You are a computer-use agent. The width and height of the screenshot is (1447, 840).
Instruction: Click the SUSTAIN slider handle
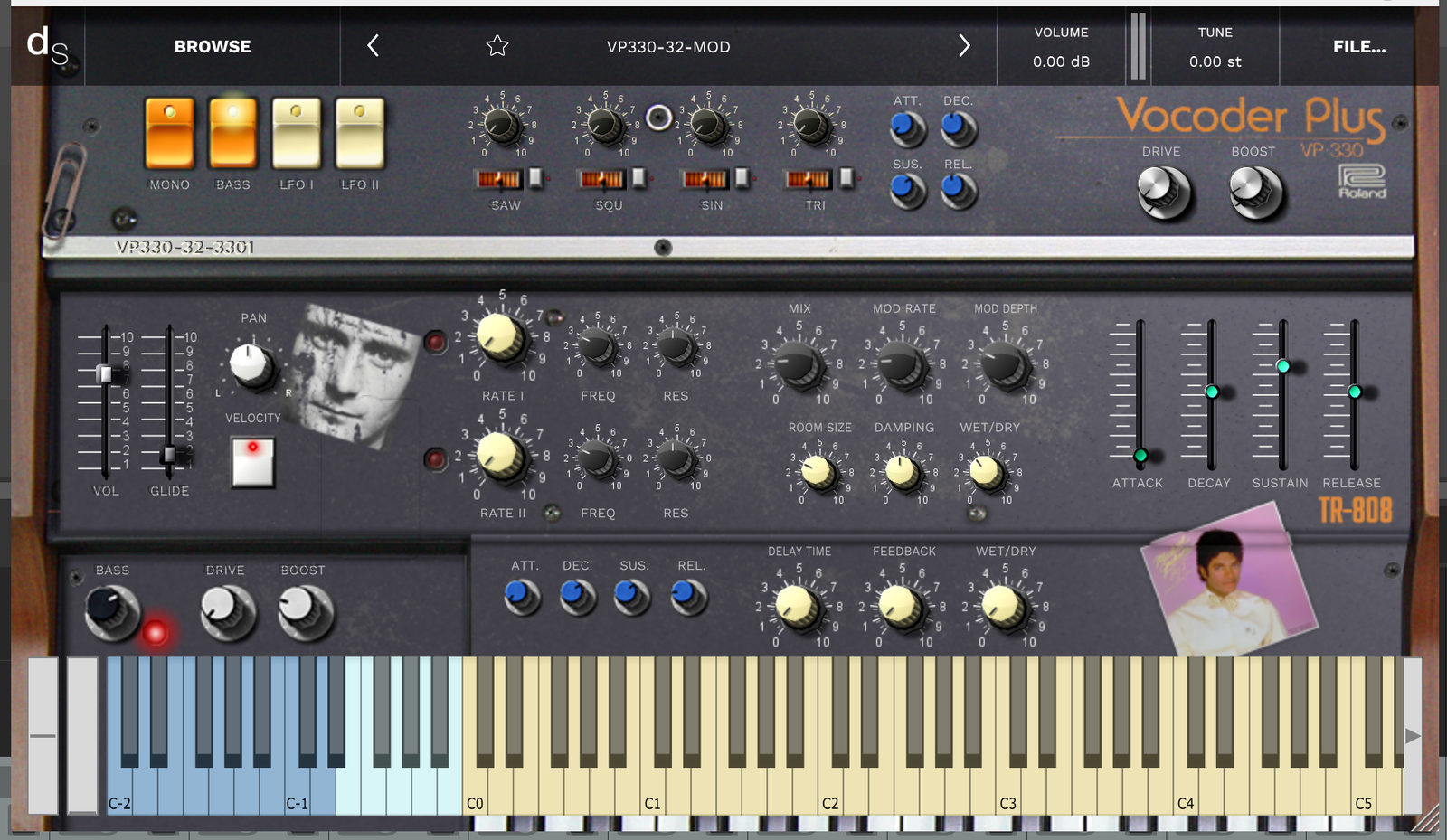1282,366
